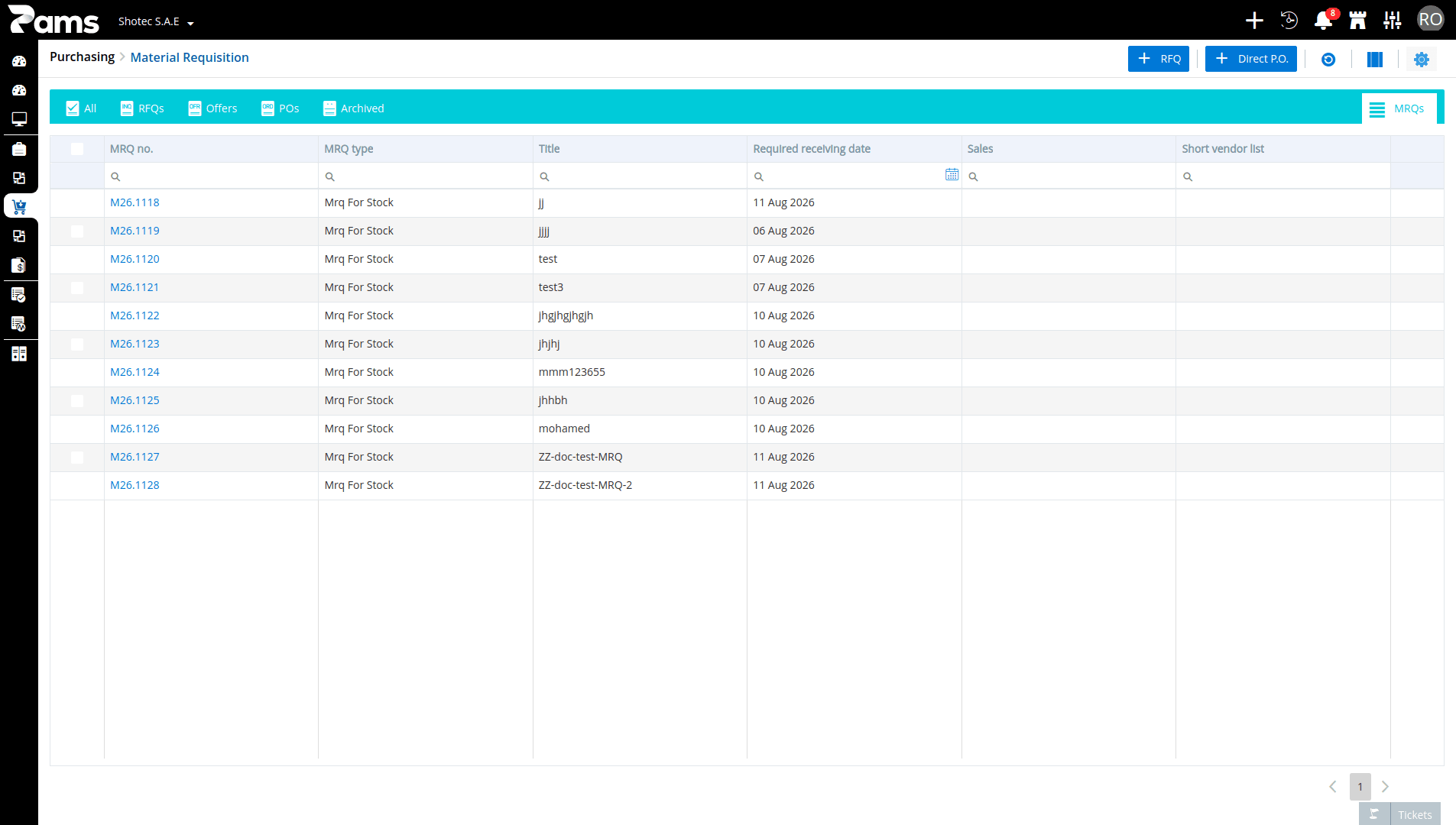
Task: Select the Purchasing cart sidebar icon
Action: tap(19, 206)
